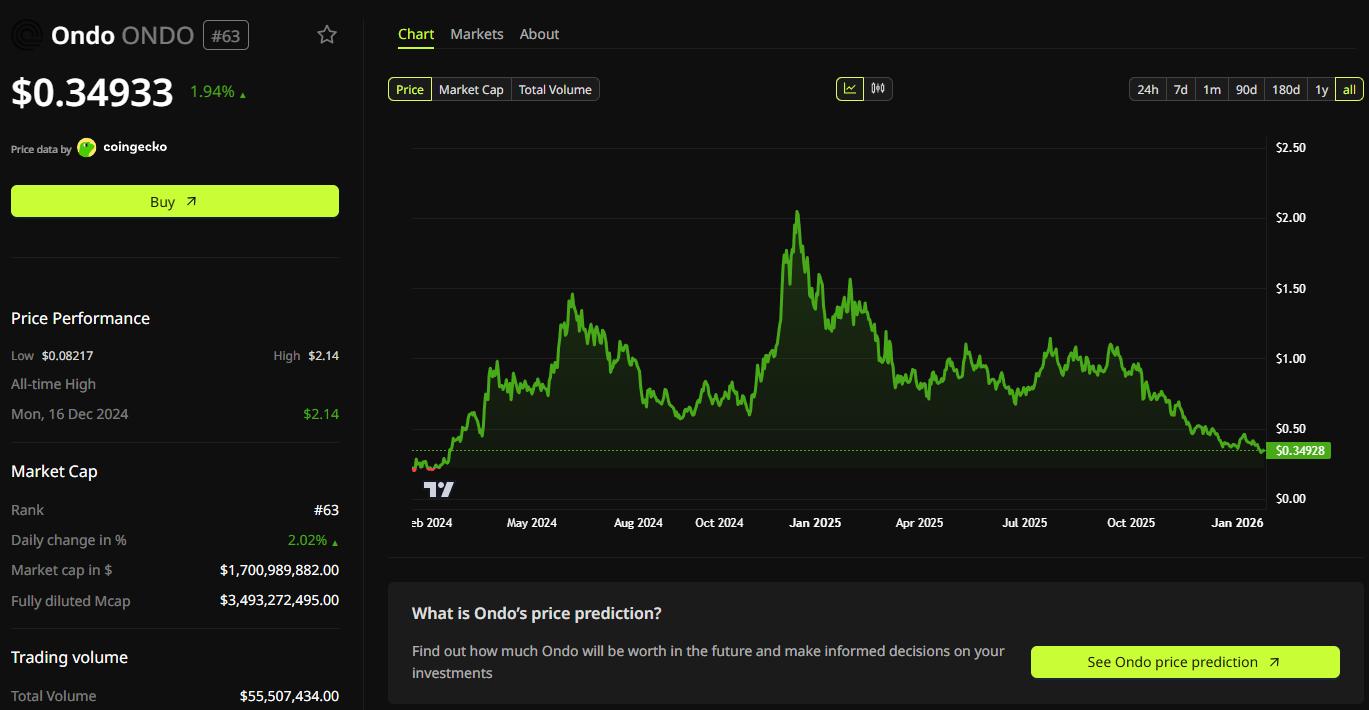Open the About tab
1369x710 pixels.
point(539,33)
